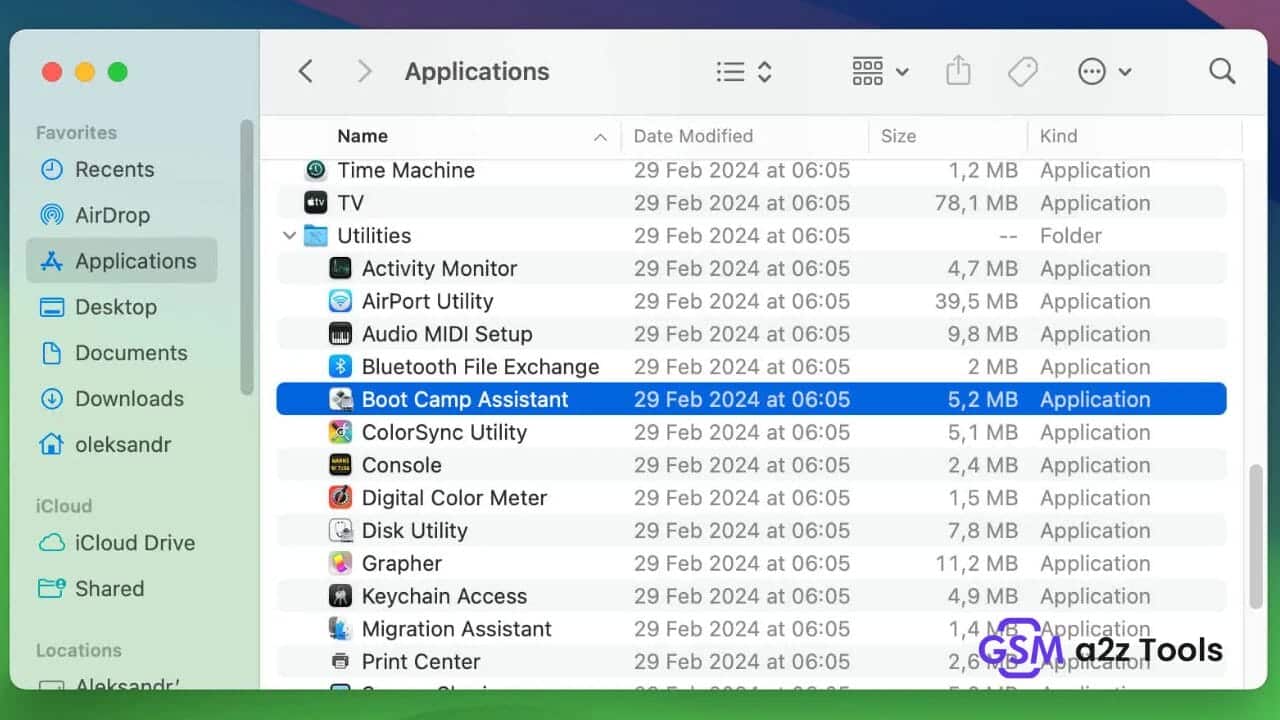Select the Time Machine app icon
1280x720 pixels.
[x=315, y=170]
